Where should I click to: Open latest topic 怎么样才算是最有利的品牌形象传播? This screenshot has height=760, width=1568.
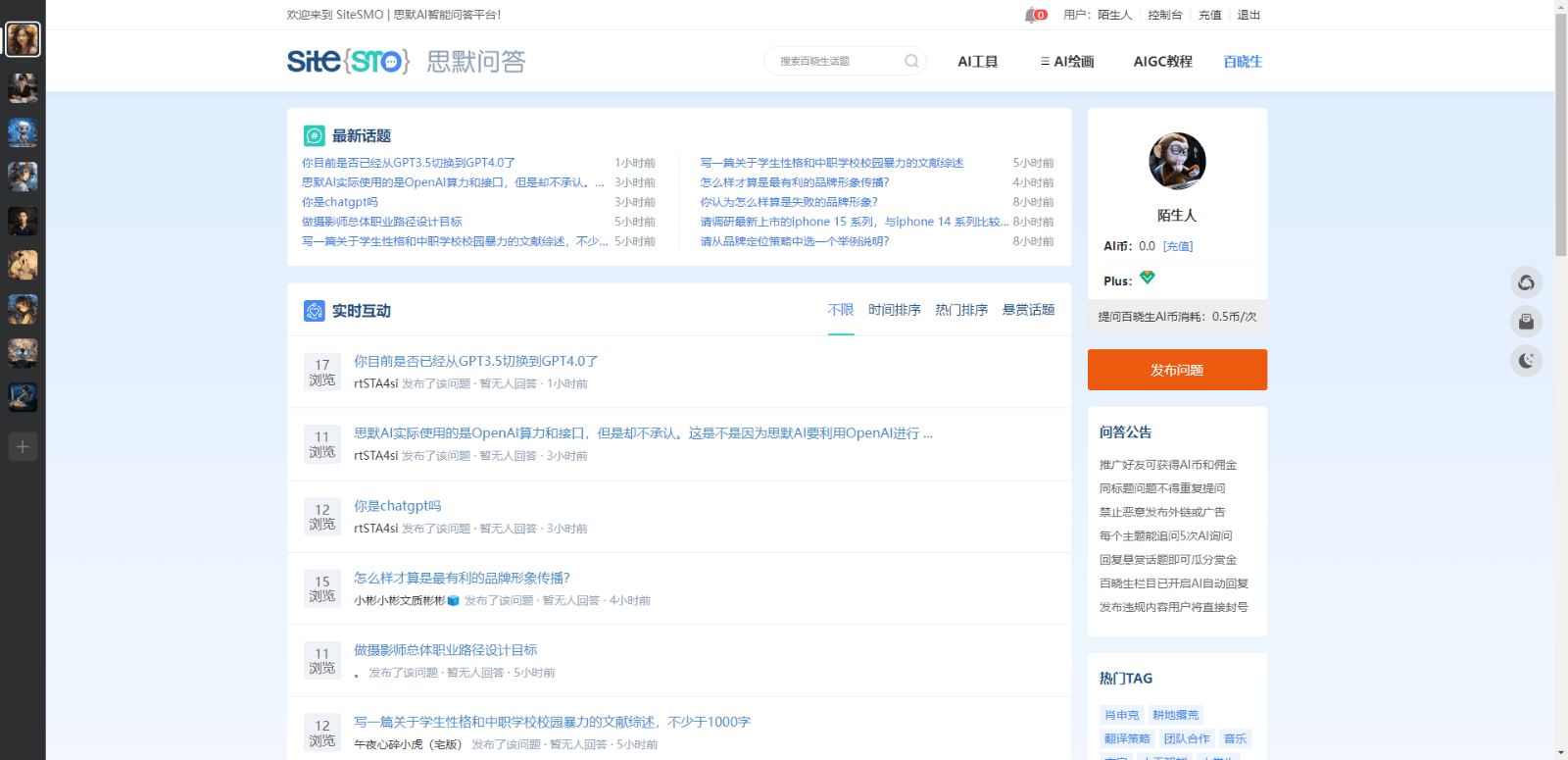point(795,182)
